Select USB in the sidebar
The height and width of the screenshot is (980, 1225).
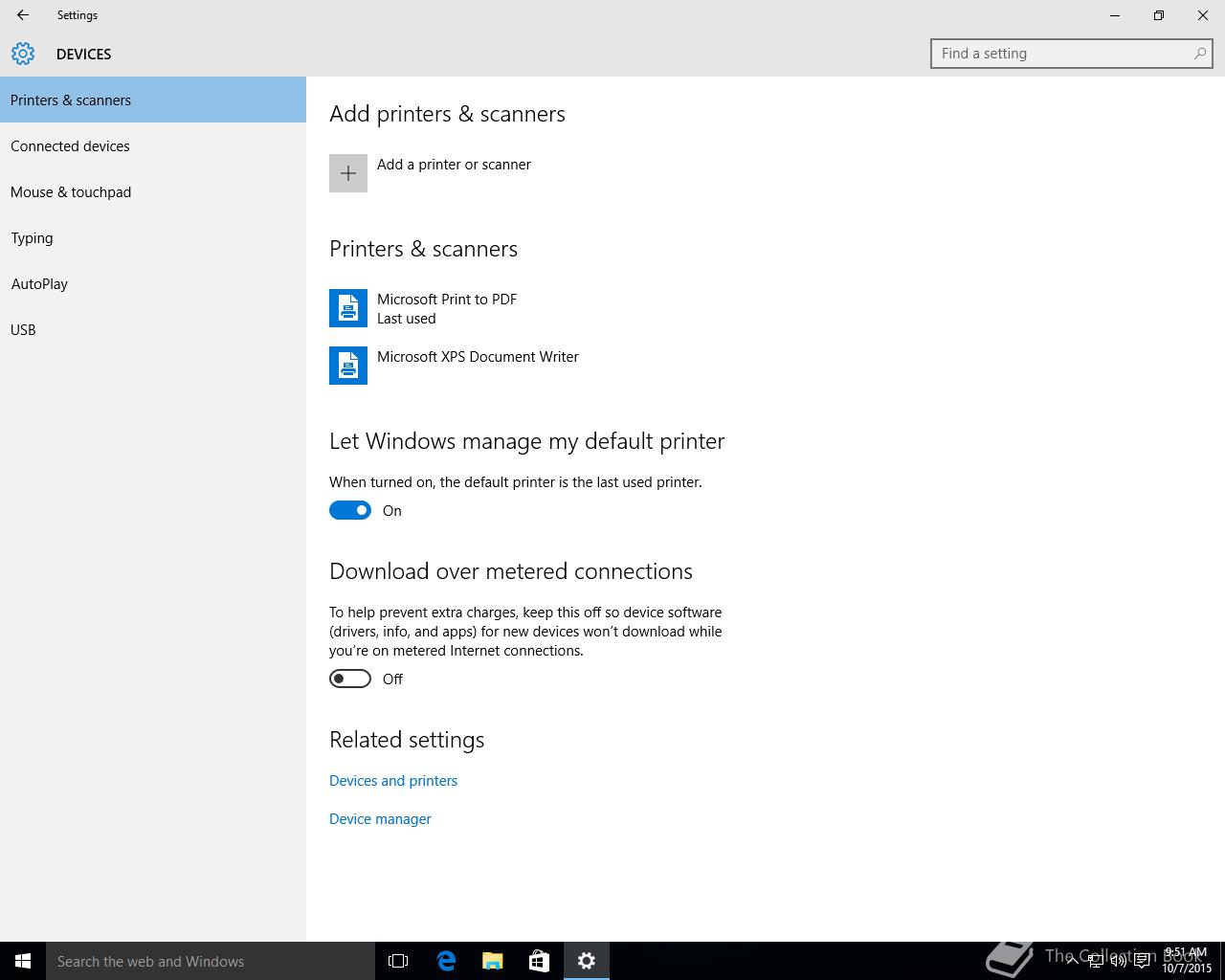(153, 329)
